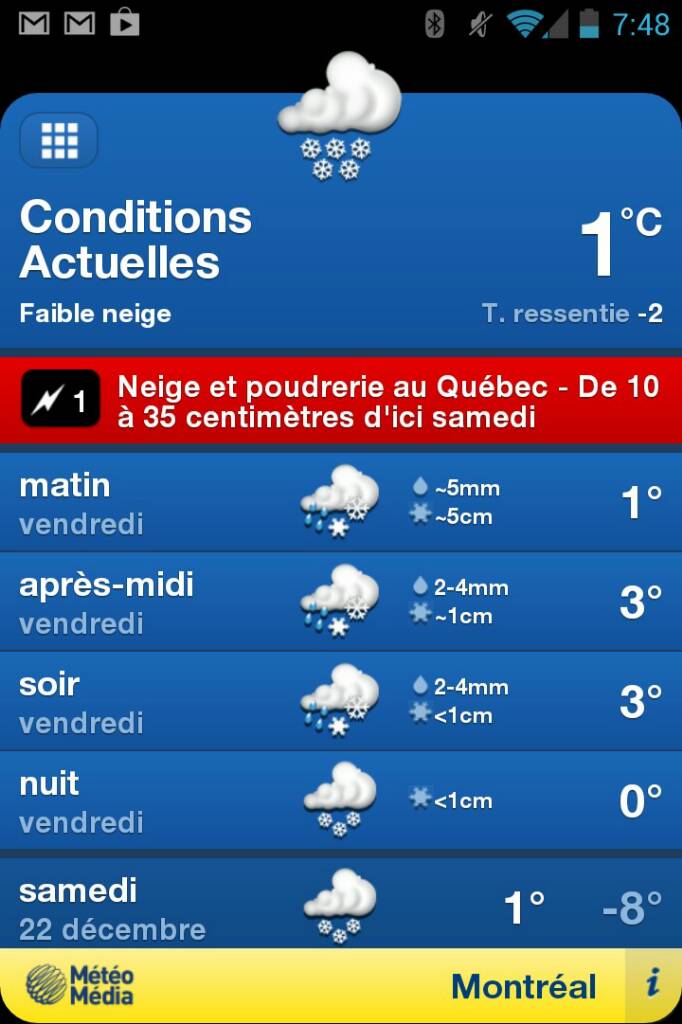Change the Montréal location

[523, 986]
